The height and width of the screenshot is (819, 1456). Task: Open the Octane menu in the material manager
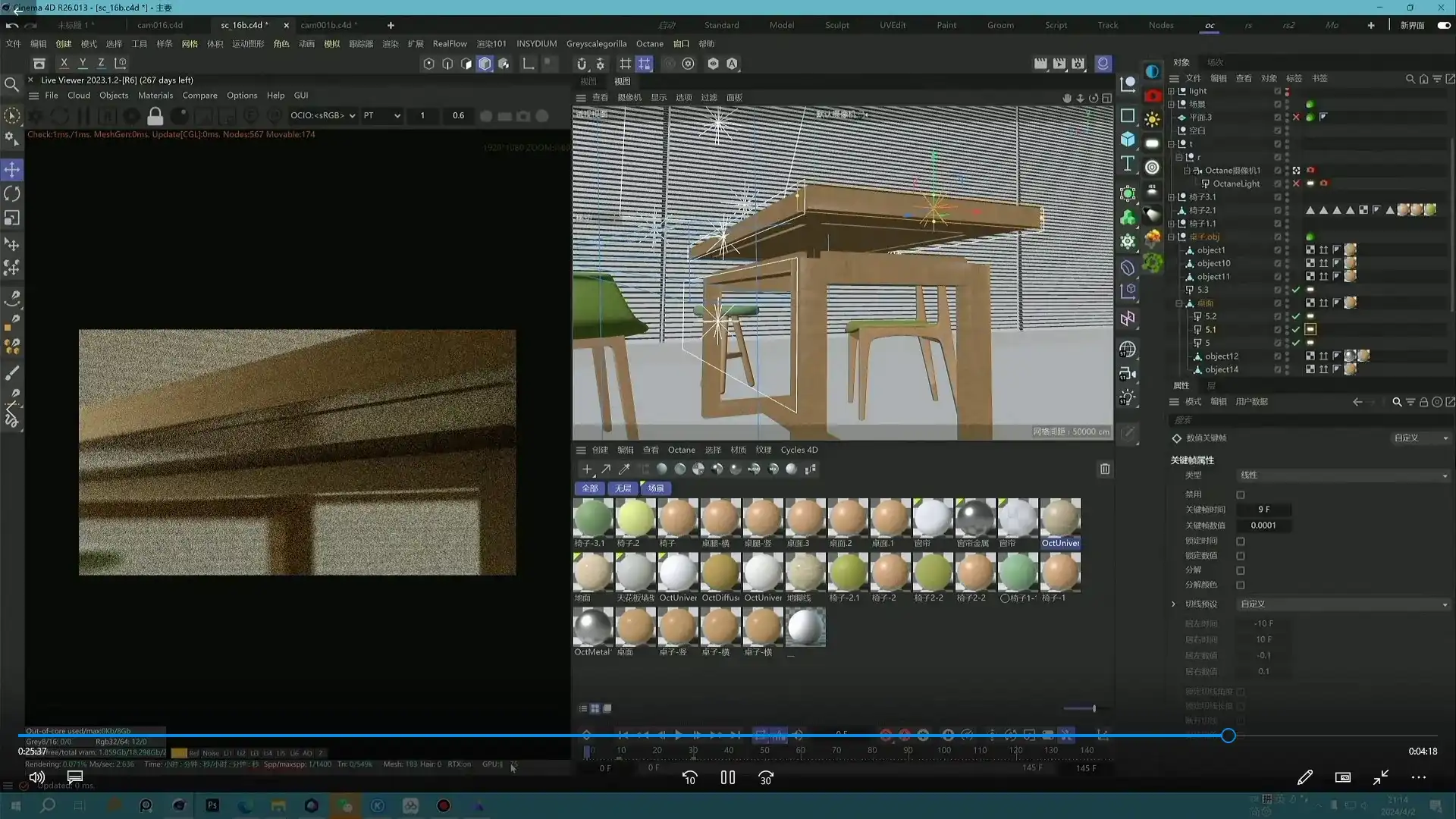(x=681, y=450)
